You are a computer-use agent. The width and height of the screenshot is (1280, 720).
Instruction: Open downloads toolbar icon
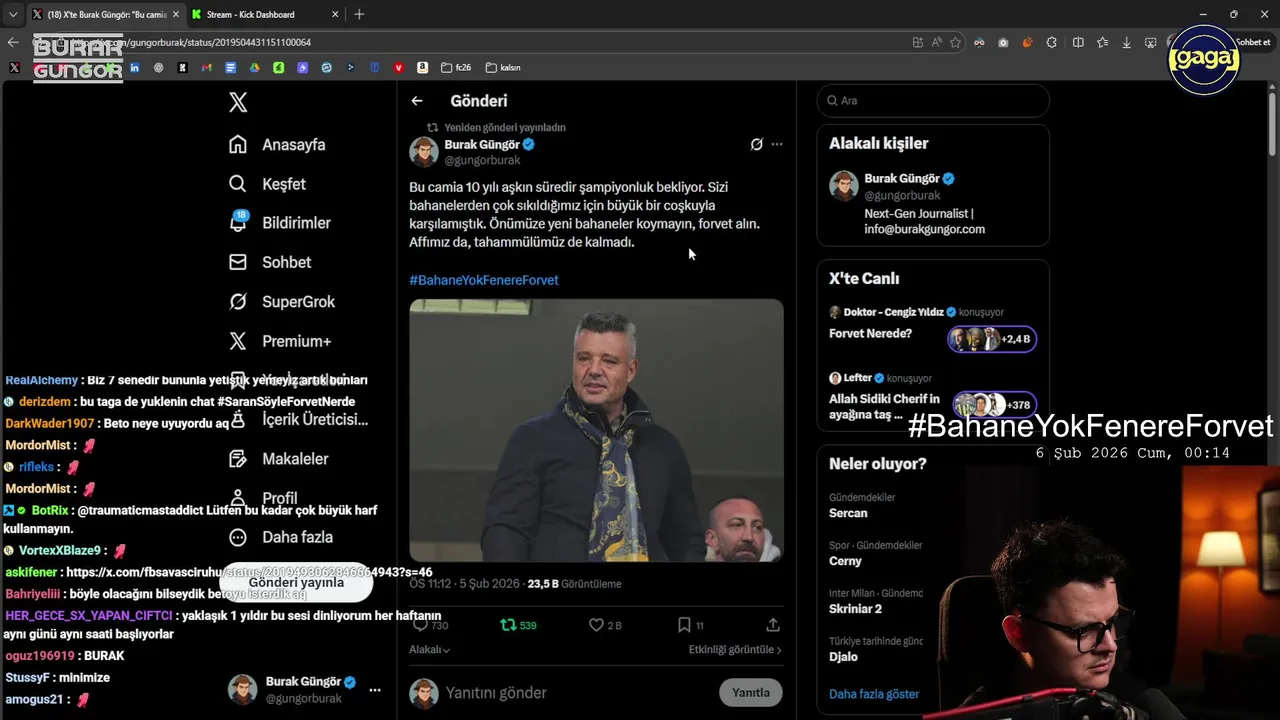[1127, 42]
